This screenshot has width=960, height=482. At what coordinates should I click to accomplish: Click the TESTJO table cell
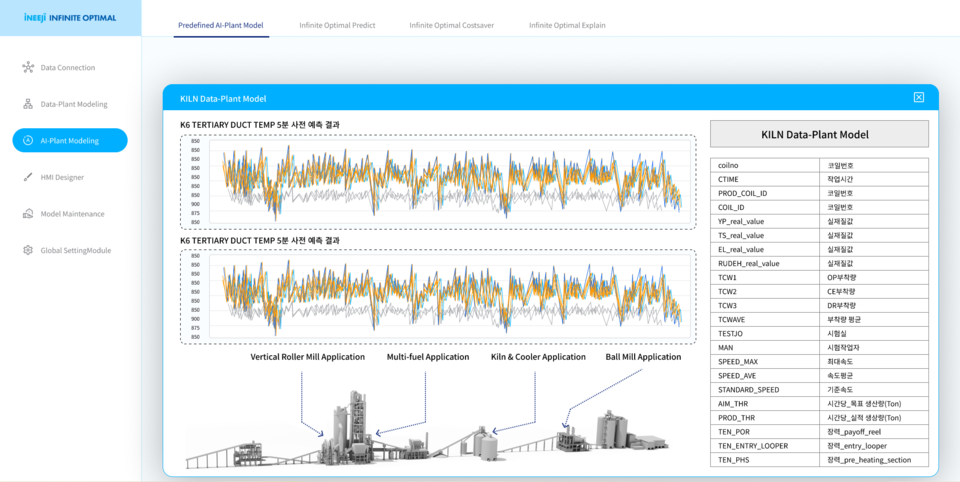765,334
